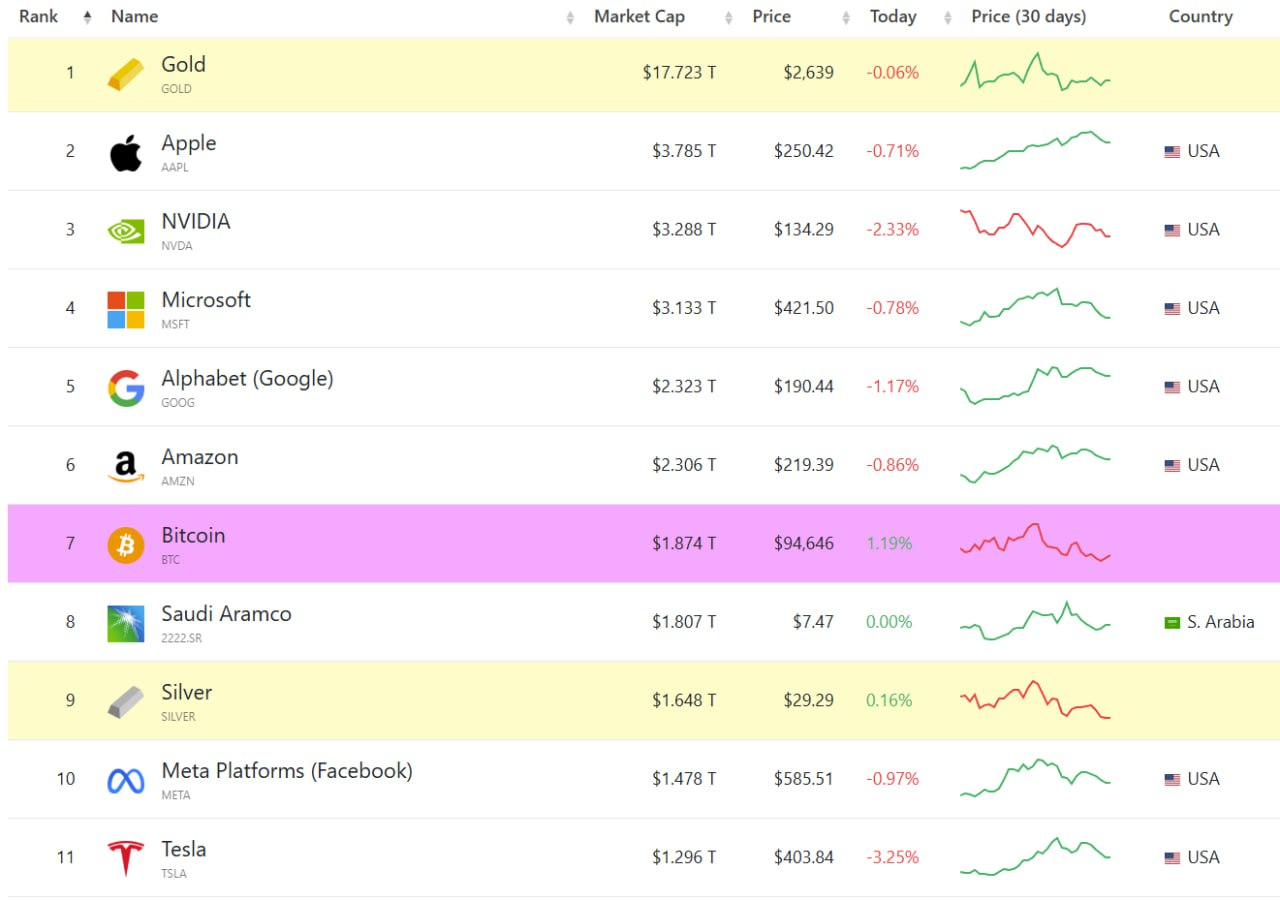Image resolution: width=1280 pixels, height=901 pixels.
Task: Click the USA flag in Amazon row
Action: [x=1172, y=466]
